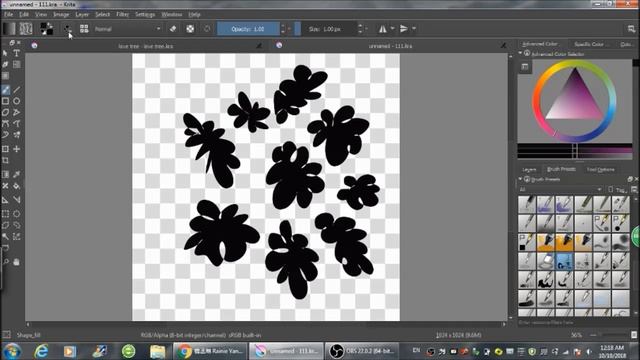Open the Filter menu
The height and width of the screenshot is (360, 640).
pyautogui.click(x=122, y=14)
